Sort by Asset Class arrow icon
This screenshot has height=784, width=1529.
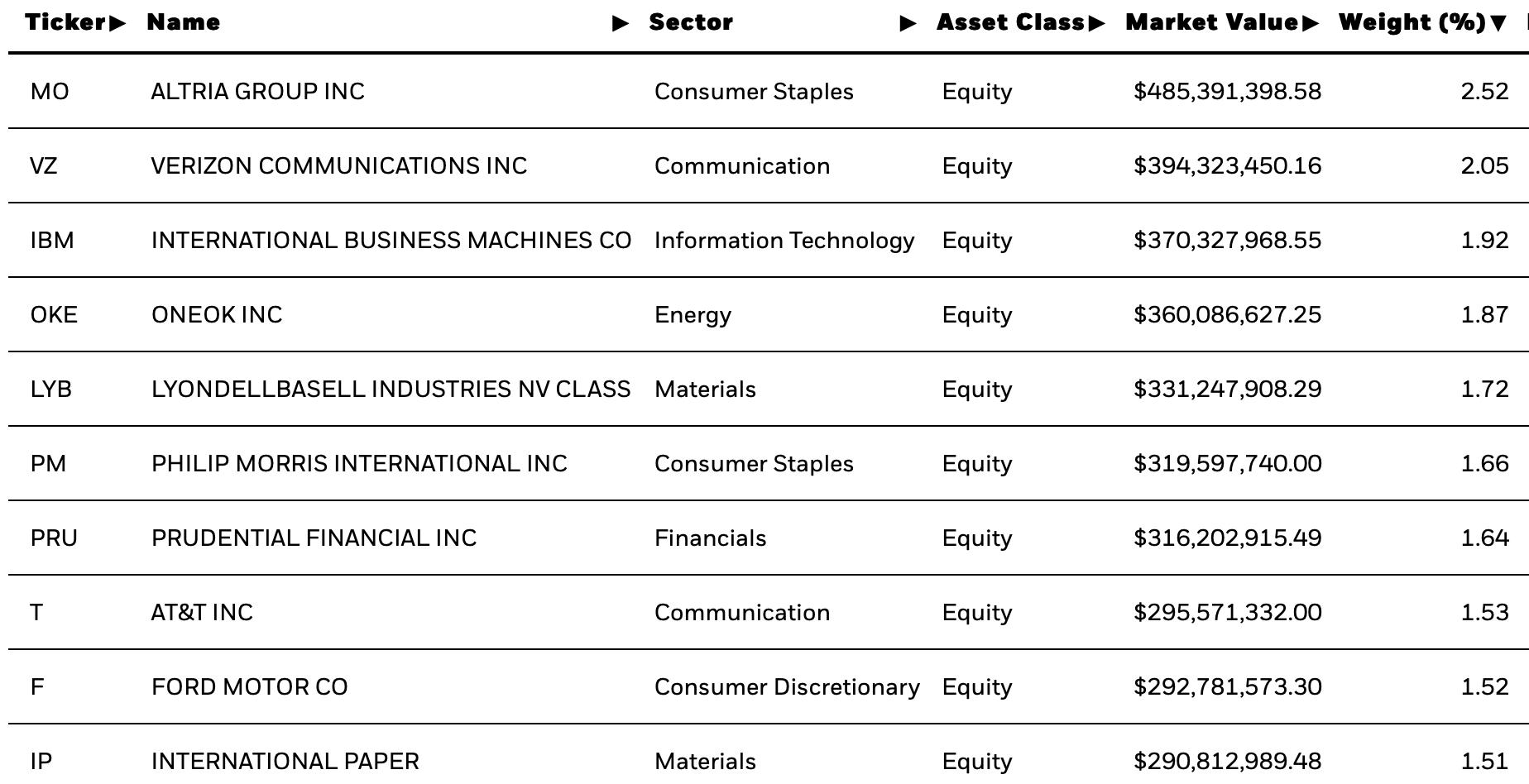point(1096,23)
